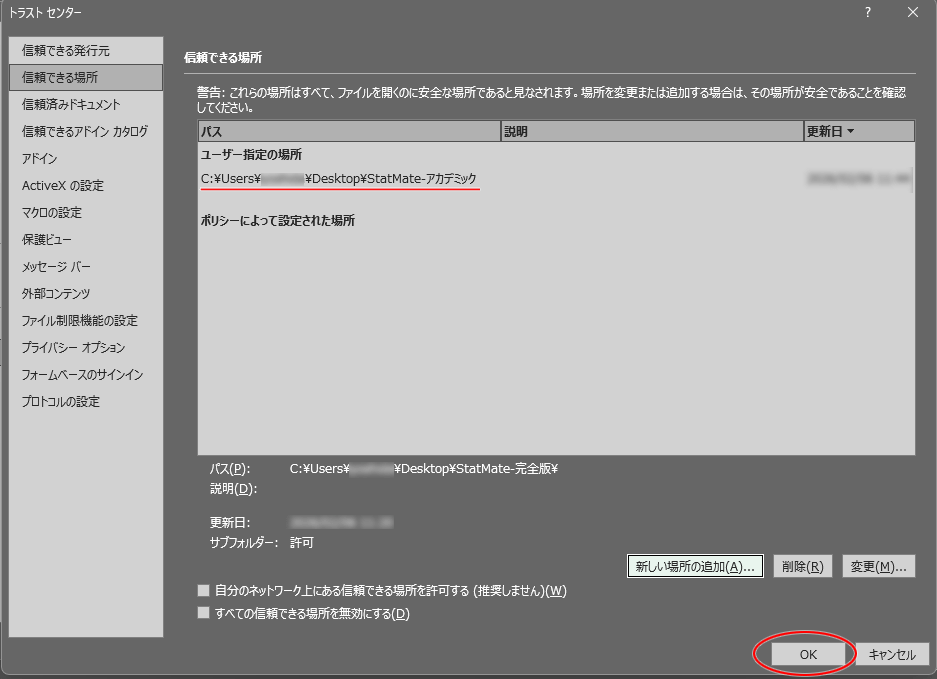937x679 pixels.
Task: Click the 変更 button
Action: tap(879, 566)
